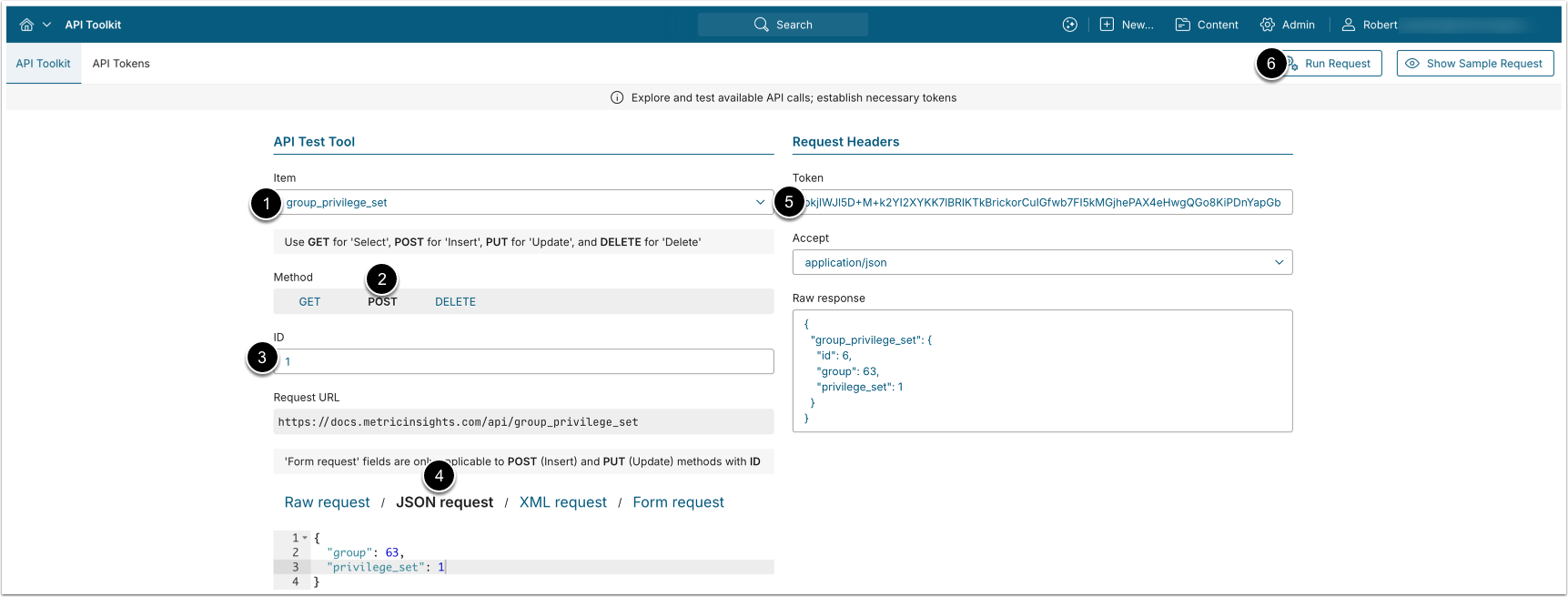Screen dimensions: 1568x597
Task: Click the info icon in banner
Action: click(x=617, y=98)
